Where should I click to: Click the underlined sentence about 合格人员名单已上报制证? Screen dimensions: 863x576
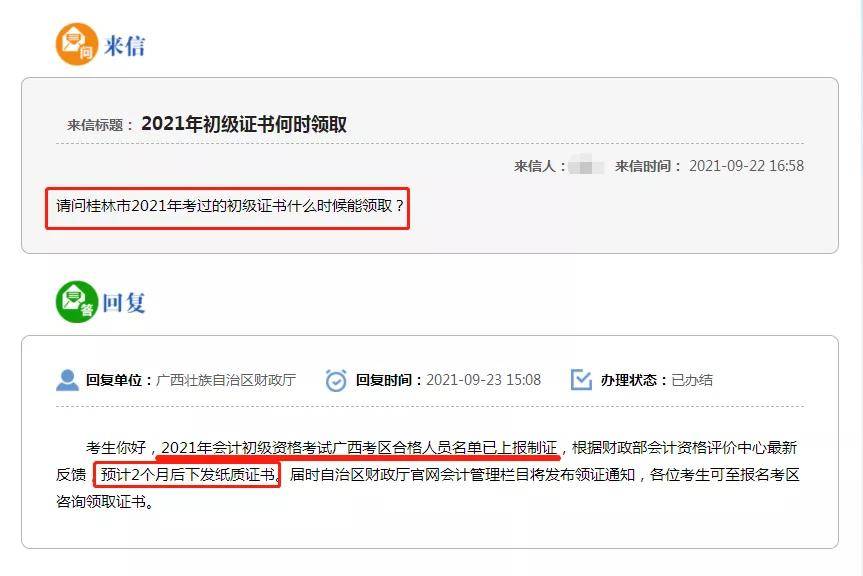click(x=359, y=448)
